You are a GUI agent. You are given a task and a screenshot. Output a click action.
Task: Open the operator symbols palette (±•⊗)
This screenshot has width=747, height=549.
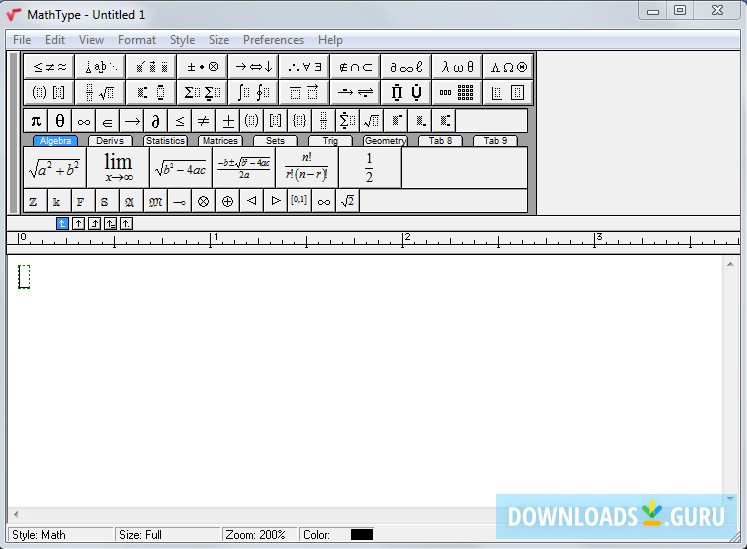[202, 67]
